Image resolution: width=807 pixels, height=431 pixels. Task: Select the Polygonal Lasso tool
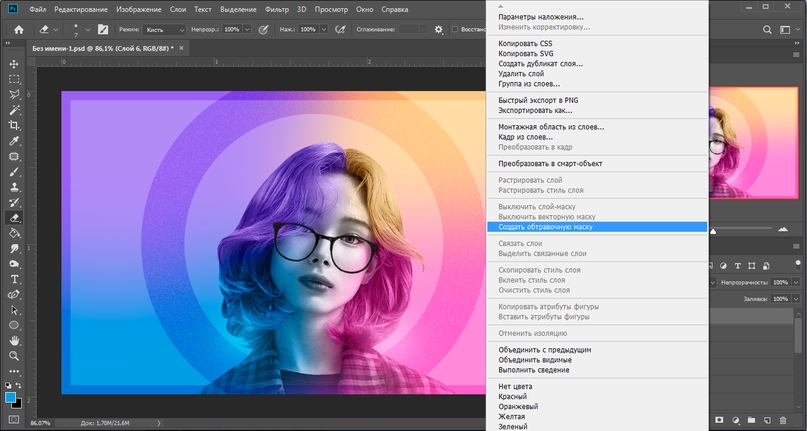click(x=14, y=95)
